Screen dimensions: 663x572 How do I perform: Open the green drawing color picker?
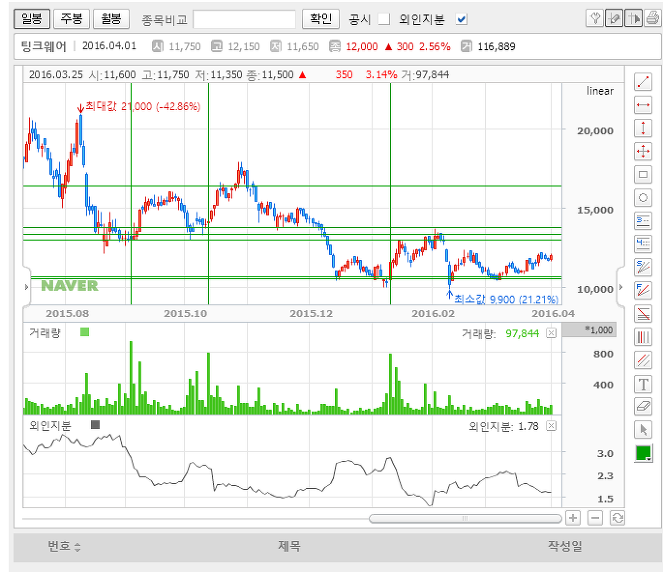click(x=643, y=453)
